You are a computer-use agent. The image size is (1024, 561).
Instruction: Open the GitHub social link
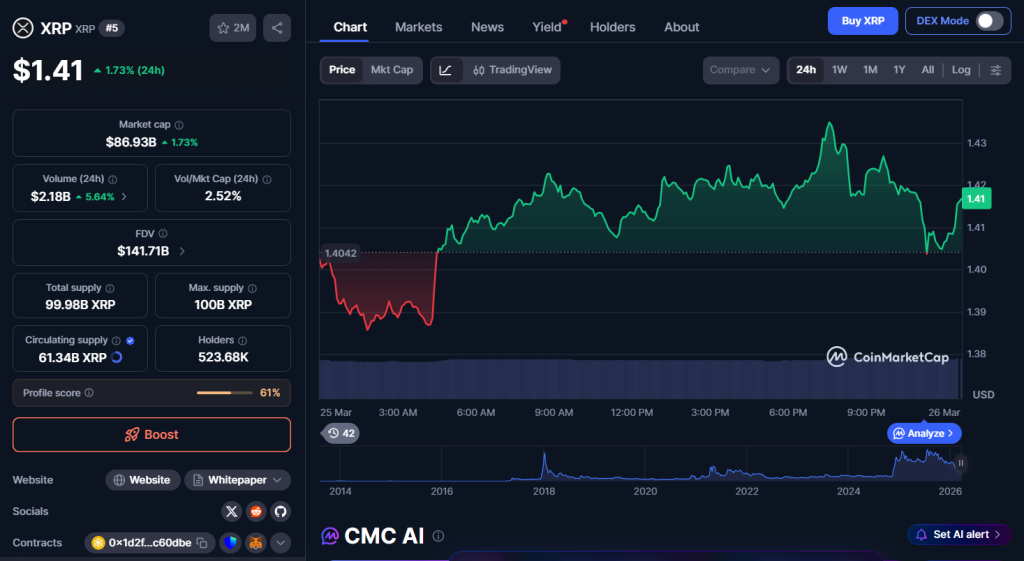click(x=280, y=511)
